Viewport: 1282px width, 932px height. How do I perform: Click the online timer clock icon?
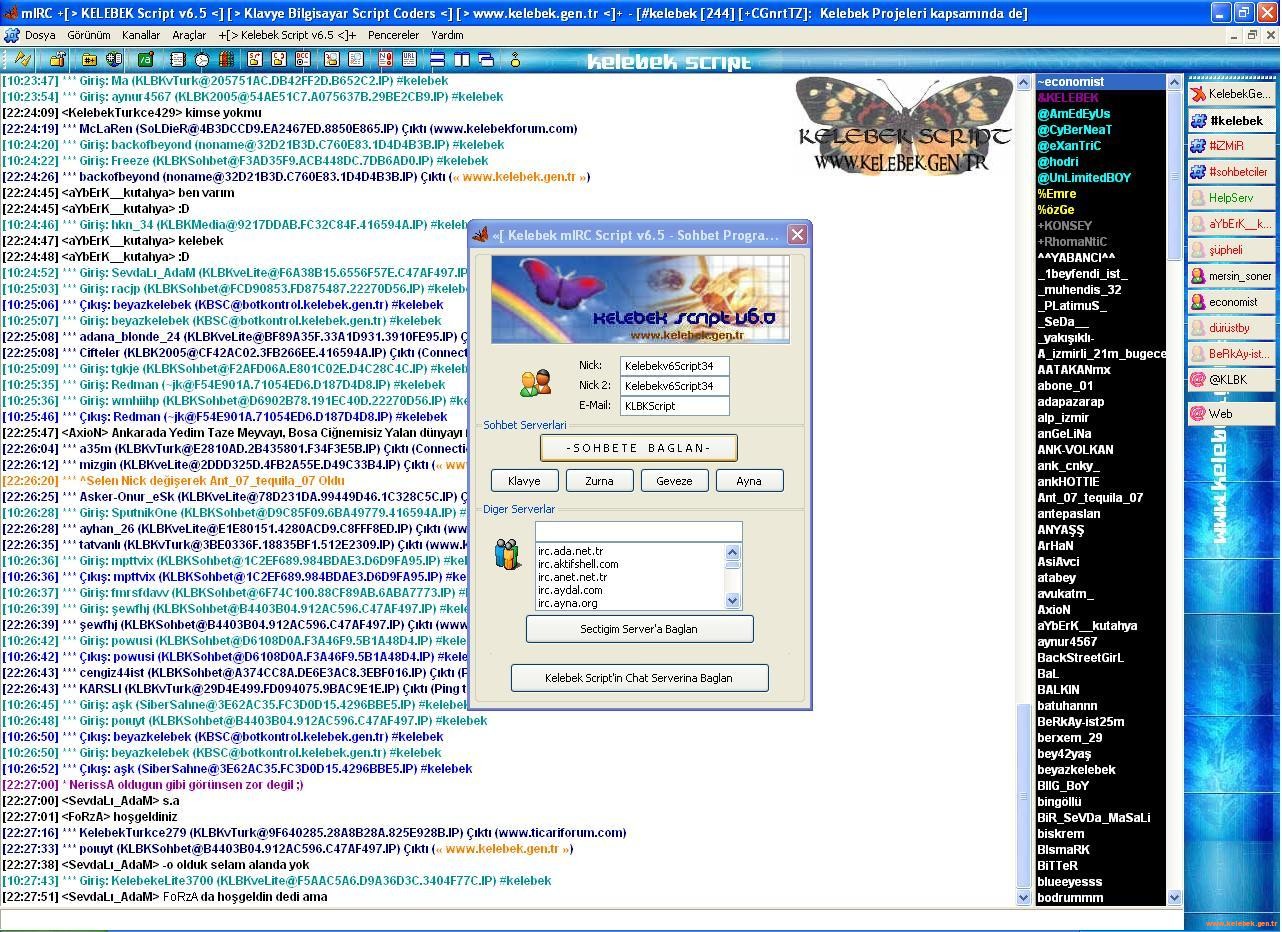pos(201,60)
